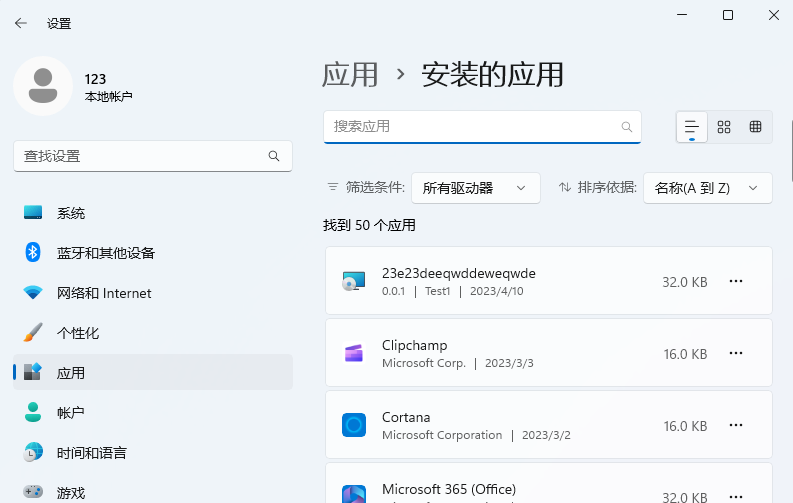Click the Microsoft 365 (Office) app name
The image size is (793, 503).
point(449,489)
